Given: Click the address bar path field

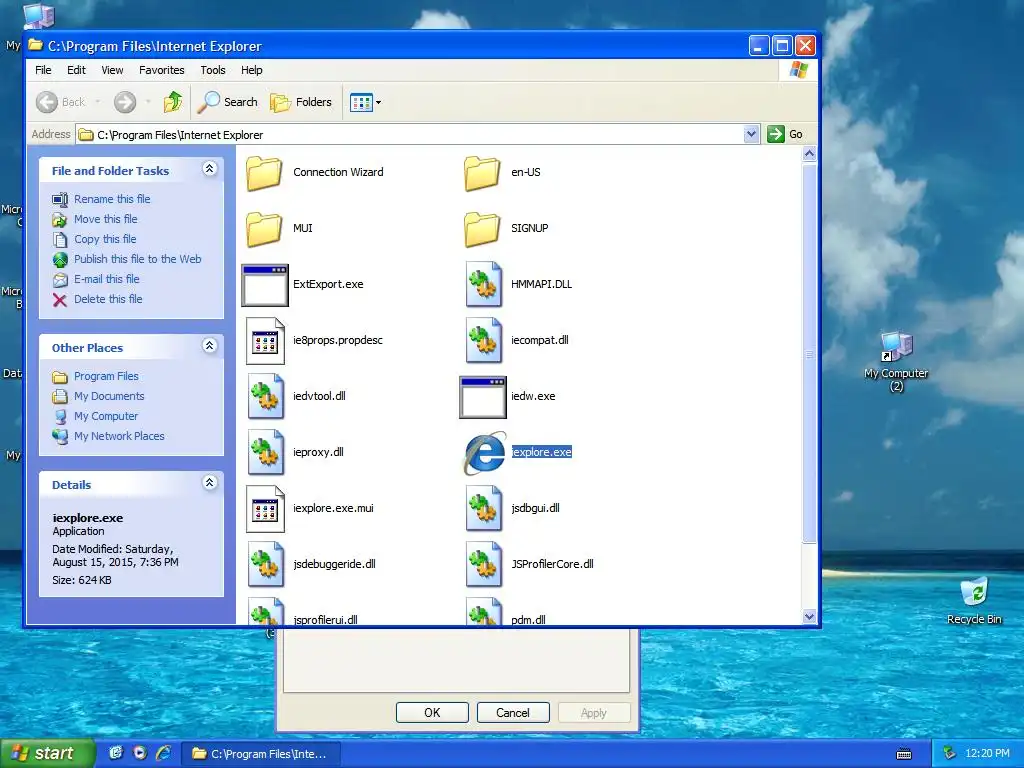Looking at the screenshot, I should (x=409, y=135).
